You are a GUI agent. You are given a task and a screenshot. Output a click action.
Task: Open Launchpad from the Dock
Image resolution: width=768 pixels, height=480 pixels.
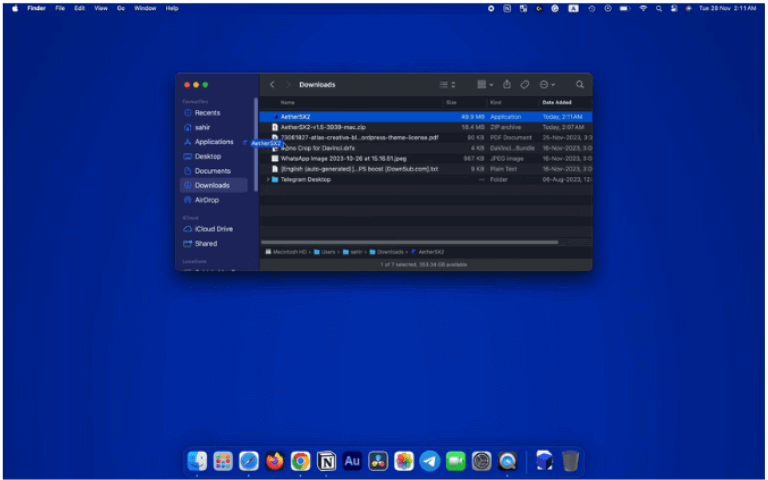point(223,461)
